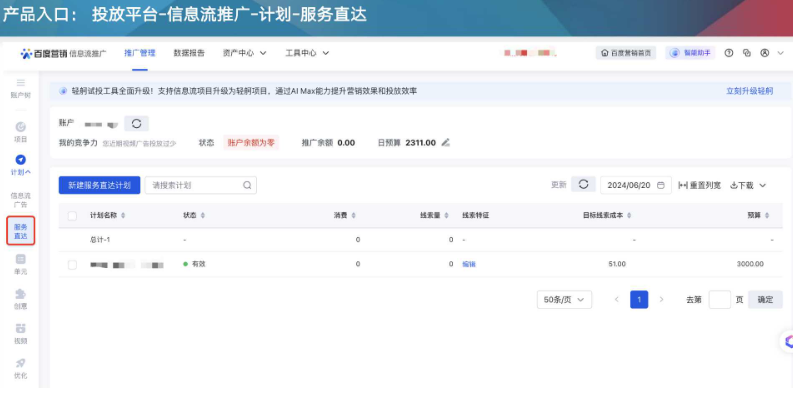Screen dimensions: 793x394
Task: Go to 百度营销首页
Action: 626,53
